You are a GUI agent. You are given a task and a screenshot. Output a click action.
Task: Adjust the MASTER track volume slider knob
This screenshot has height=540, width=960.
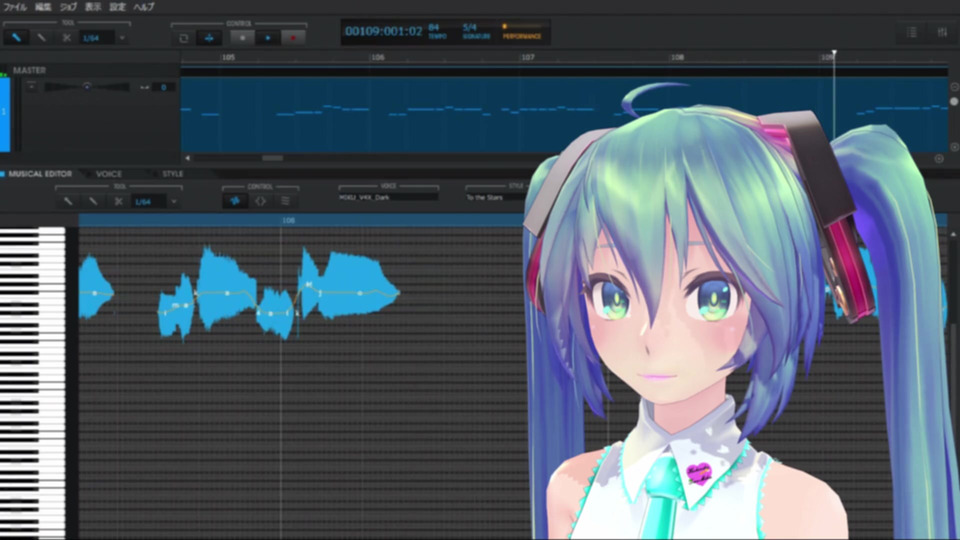[87, 86]
